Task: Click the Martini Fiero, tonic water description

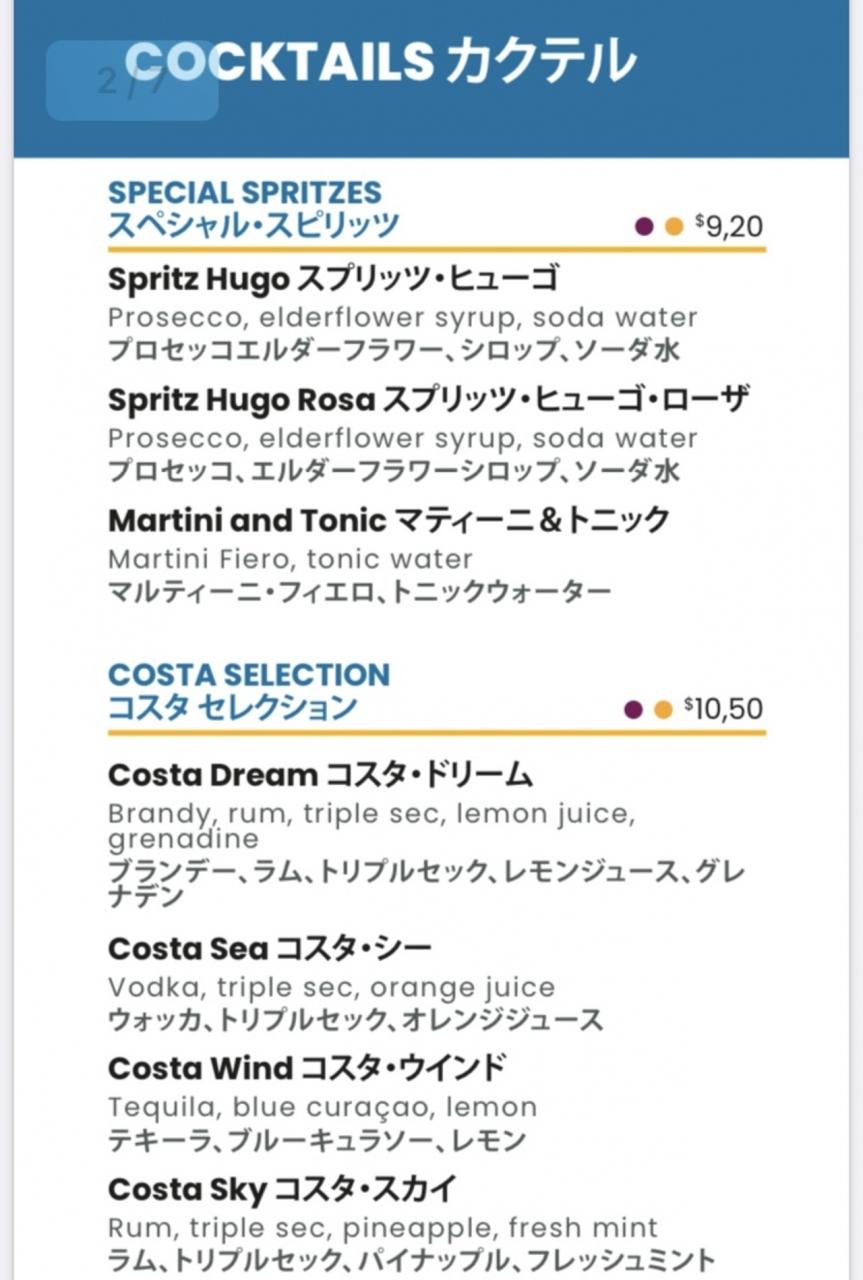Action: pos(290,559)
